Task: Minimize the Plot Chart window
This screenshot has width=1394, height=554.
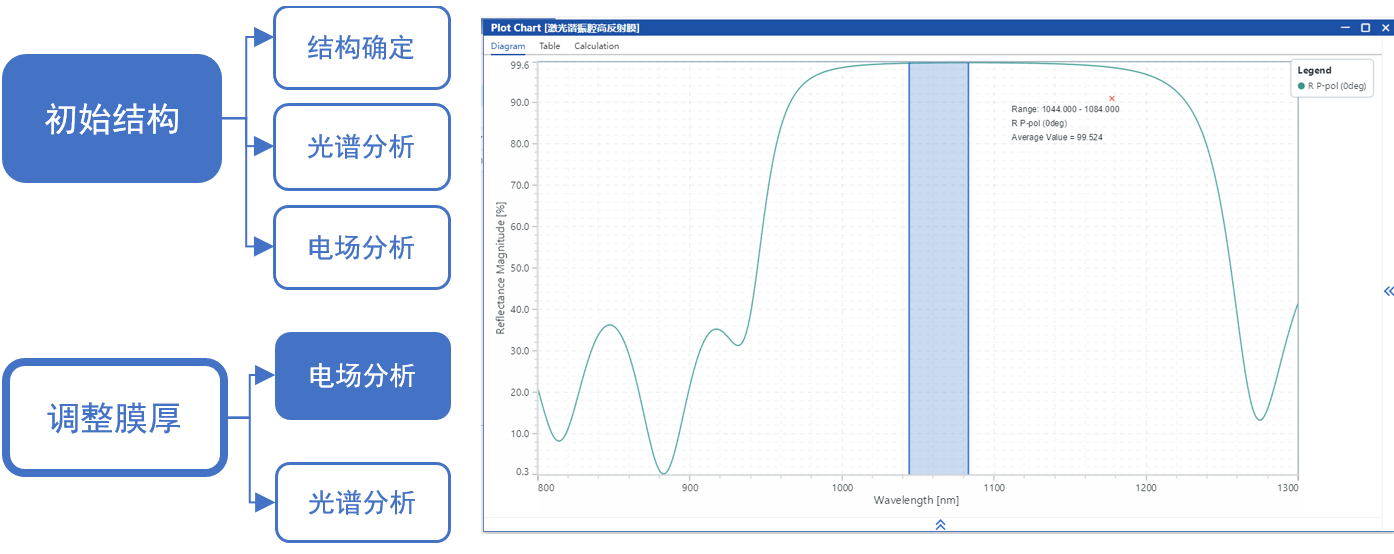Action: (1346, 28)
